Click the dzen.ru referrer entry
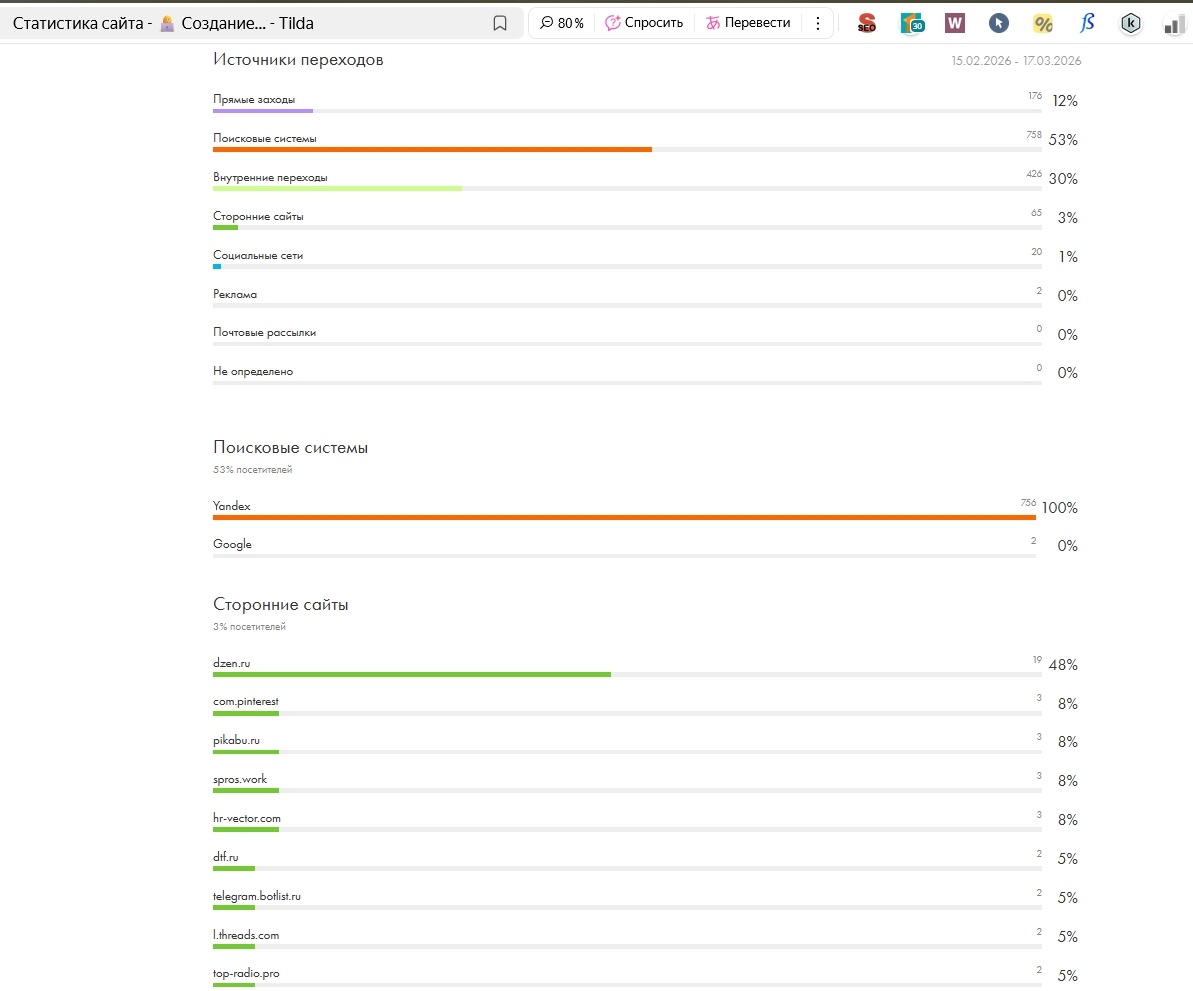This screenshot has height=991, width=1193. click(x=231, y=662)
